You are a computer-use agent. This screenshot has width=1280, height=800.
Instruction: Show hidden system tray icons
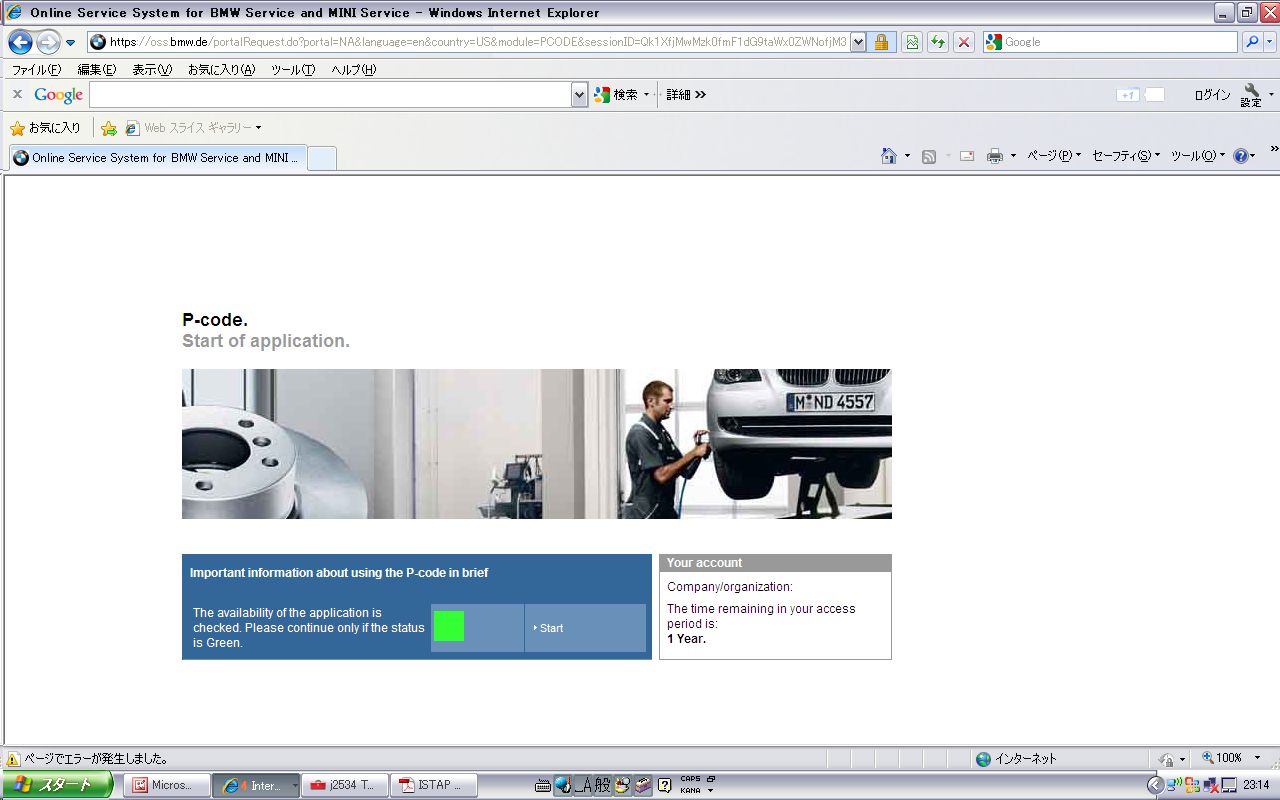[x=1155, y=785]
